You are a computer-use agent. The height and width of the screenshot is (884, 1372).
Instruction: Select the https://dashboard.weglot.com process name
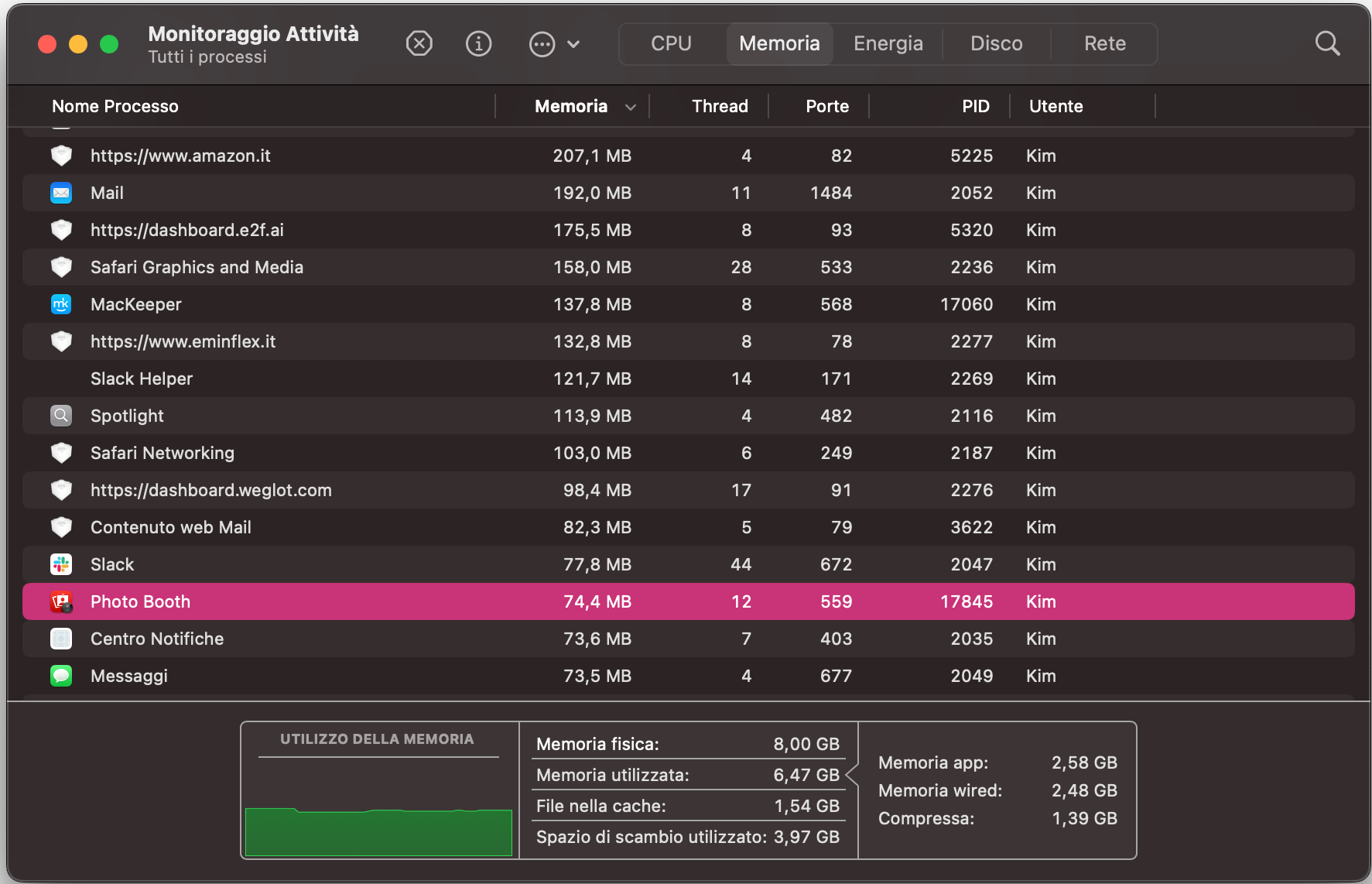coord(211,490)
